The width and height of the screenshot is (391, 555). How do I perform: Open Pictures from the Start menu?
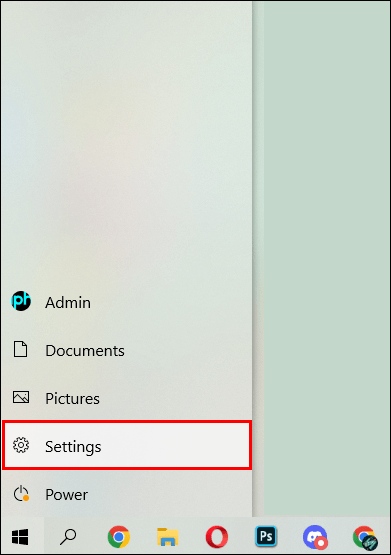[x=127, y=398]
